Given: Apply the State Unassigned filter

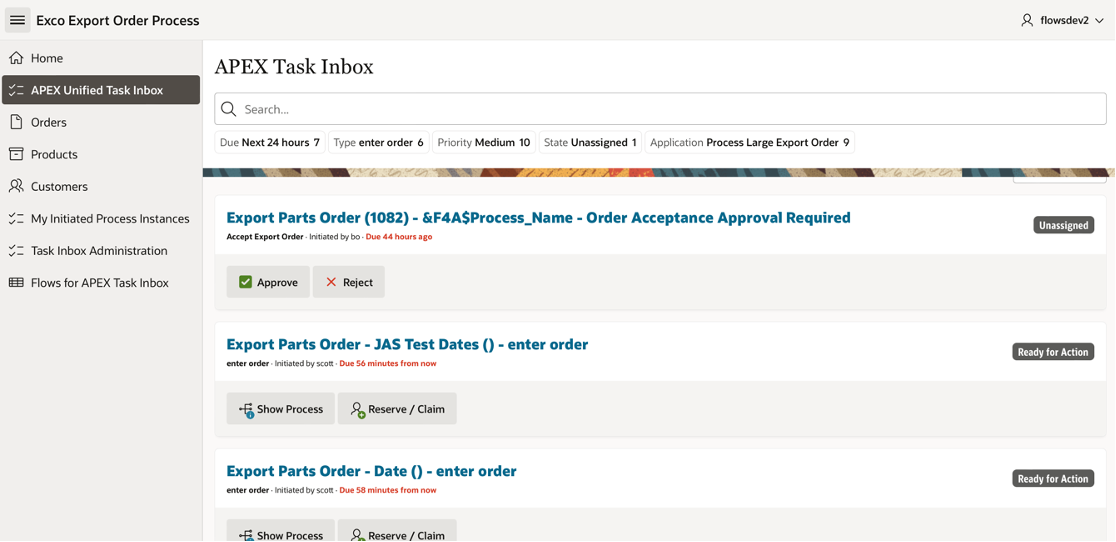Looking at the screenshot, I should (x=590, y=142).
